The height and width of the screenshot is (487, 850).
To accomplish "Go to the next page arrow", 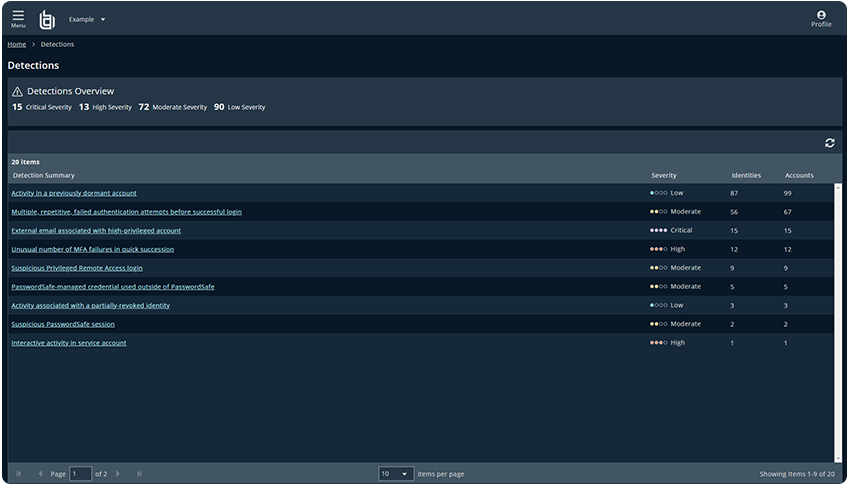I will coord(118,473).
